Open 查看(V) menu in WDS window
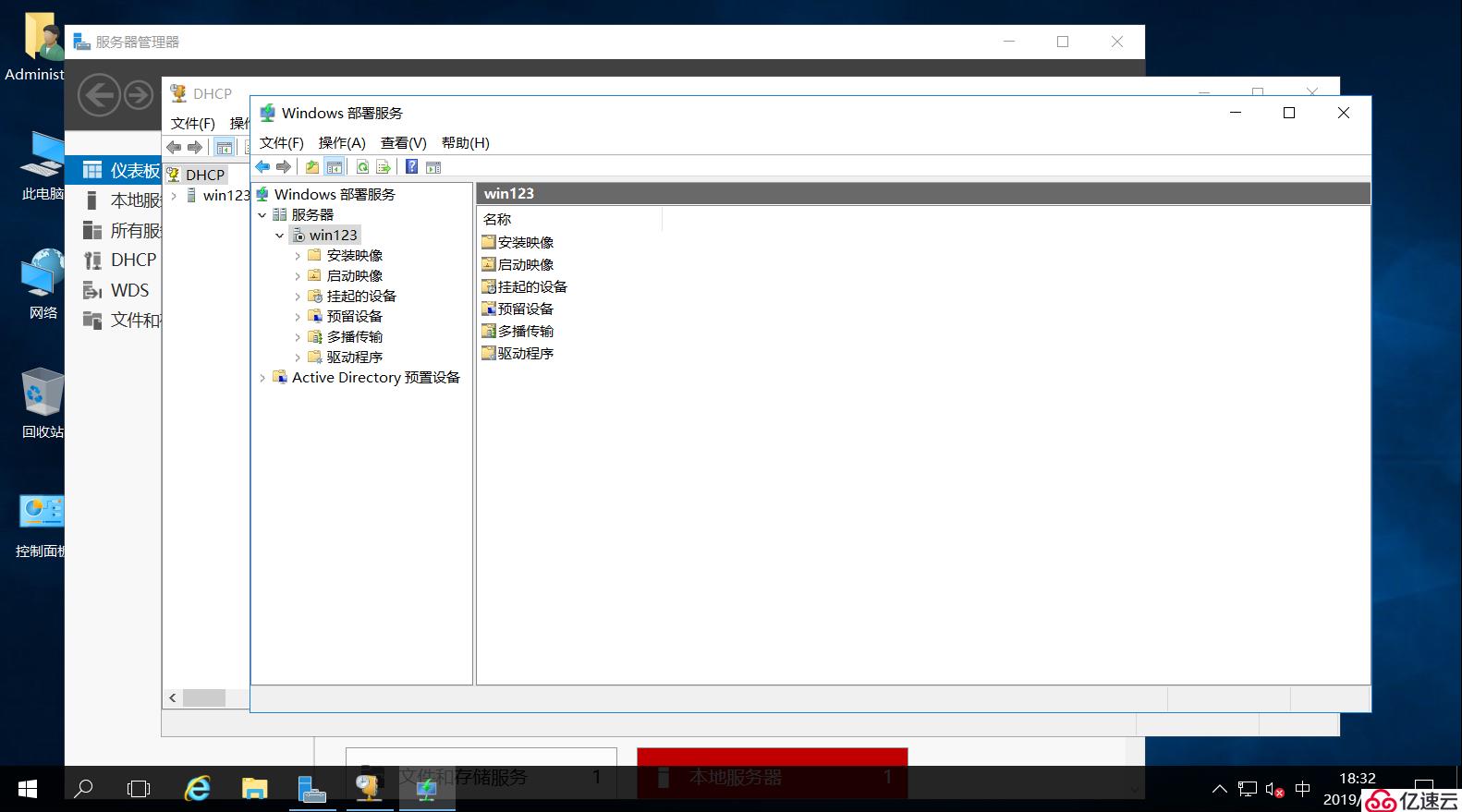 tap(404, 142)
